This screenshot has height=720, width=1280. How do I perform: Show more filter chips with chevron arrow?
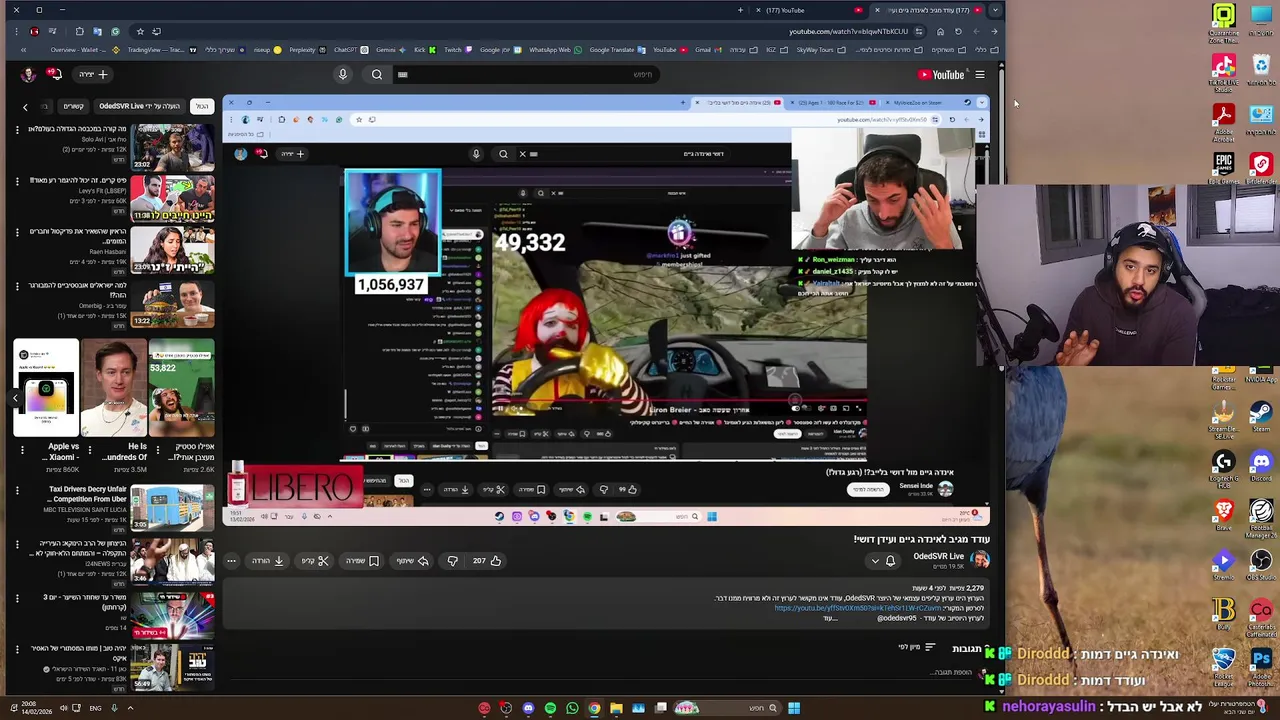25,107
